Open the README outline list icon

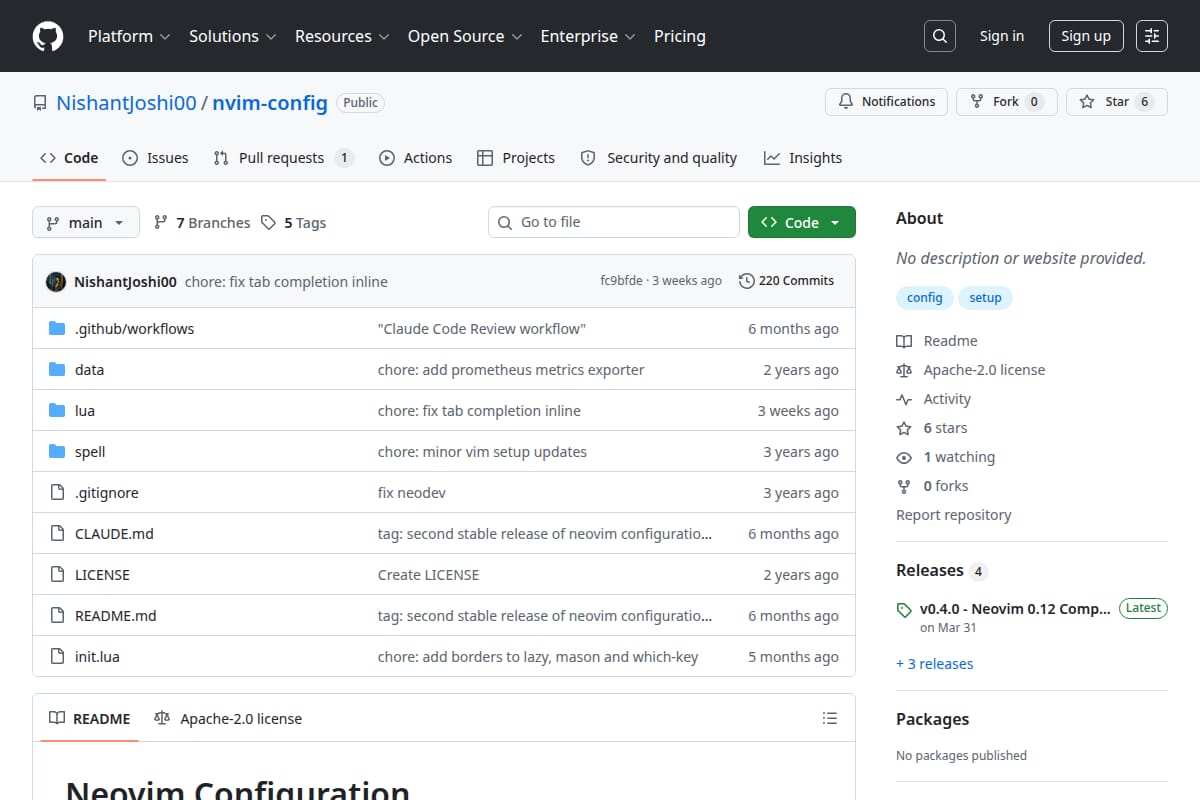pos(829,718)
